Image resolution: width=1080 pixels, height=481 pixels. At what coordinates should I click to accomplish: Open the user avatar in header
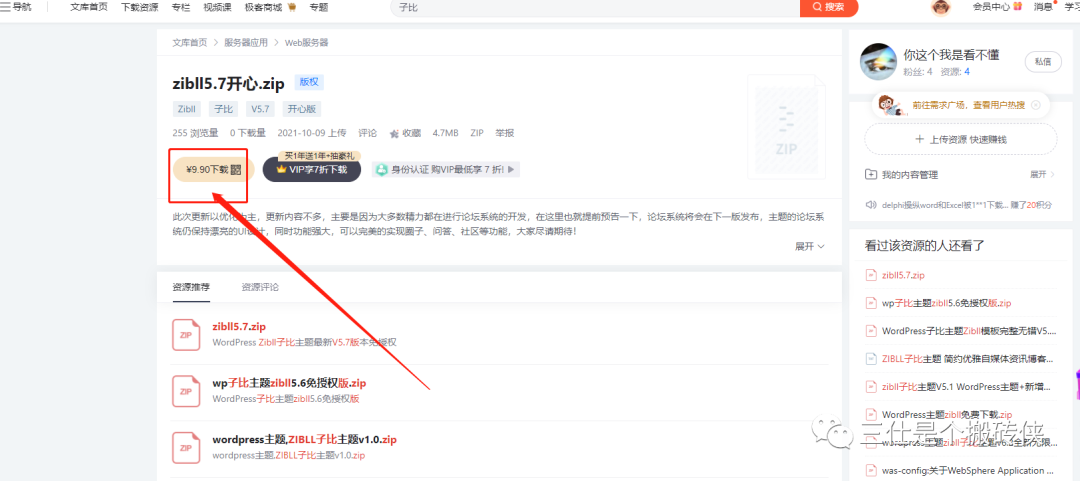tap(940, 7)
